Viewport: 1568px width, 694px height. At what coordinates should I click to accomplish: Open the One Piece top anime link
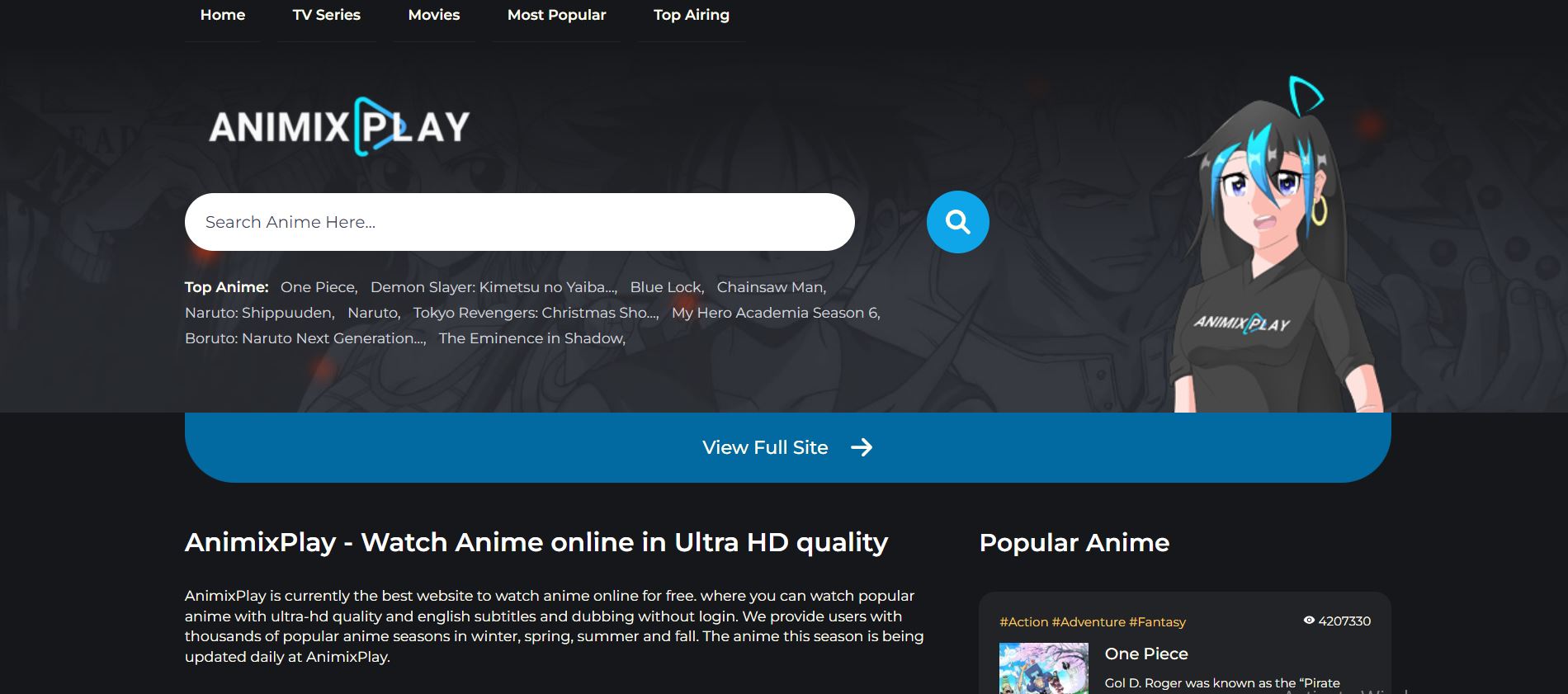pyautogui.click(x=319, y=287)
